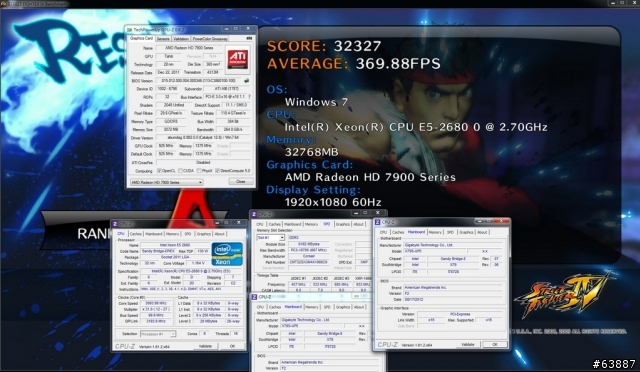640x372 pixels.
Task: Select the Graphics Card tab in GPU-Z
Action: coord(141,38)
